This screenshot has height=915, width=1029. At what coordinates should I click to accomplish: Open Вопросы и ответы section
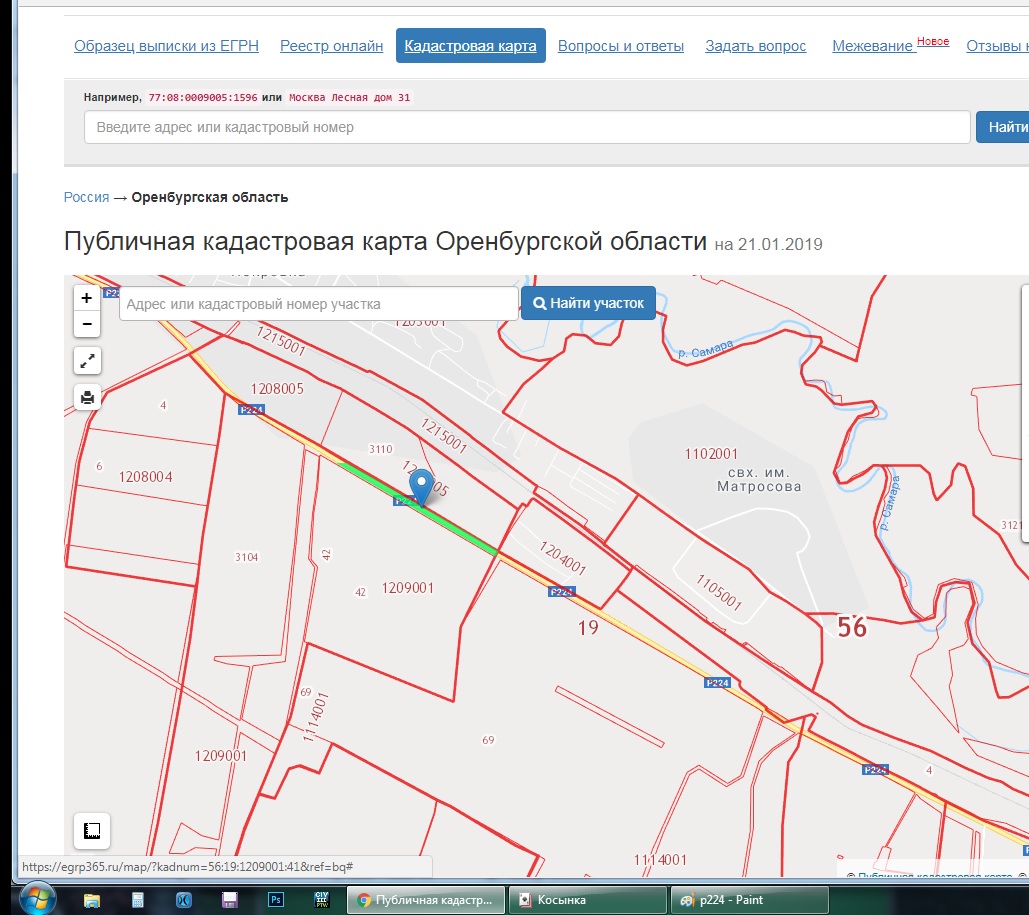click(620, 46)
